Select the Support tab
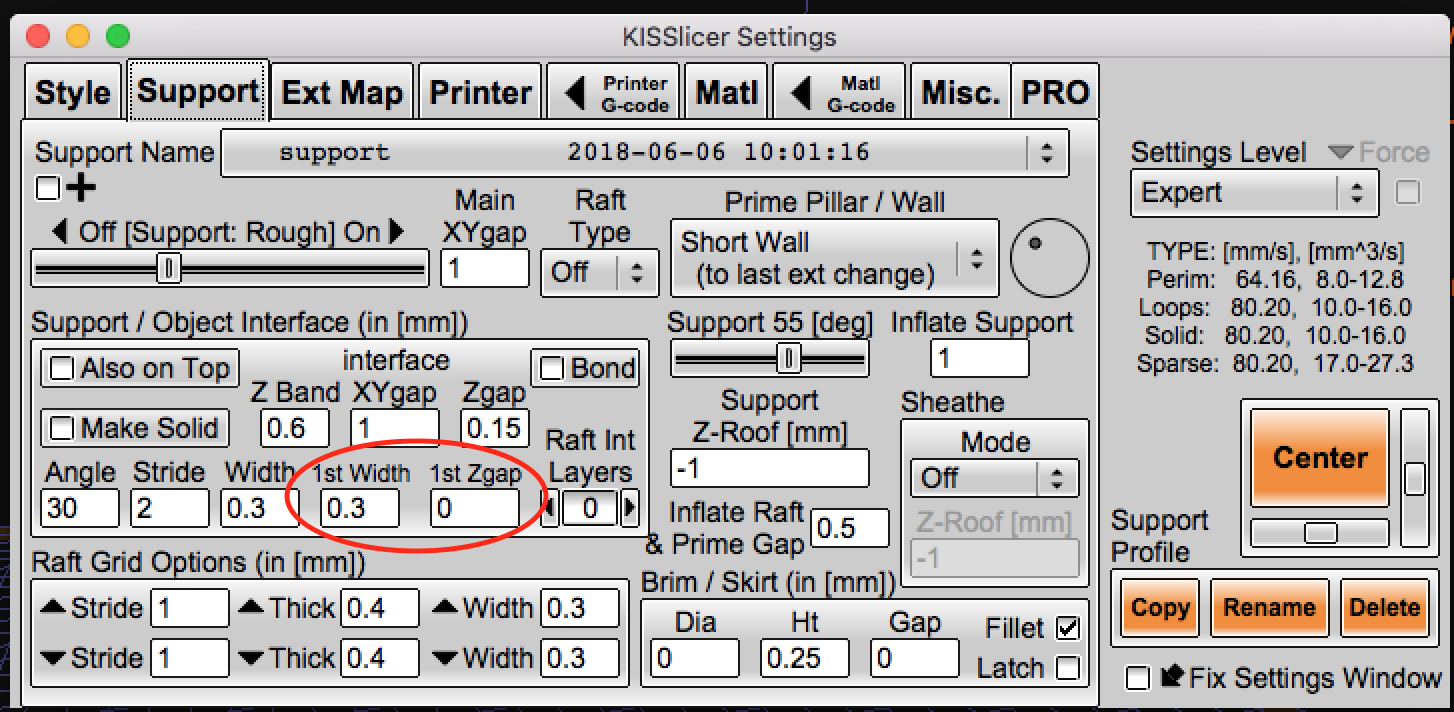 coord(198,91)
